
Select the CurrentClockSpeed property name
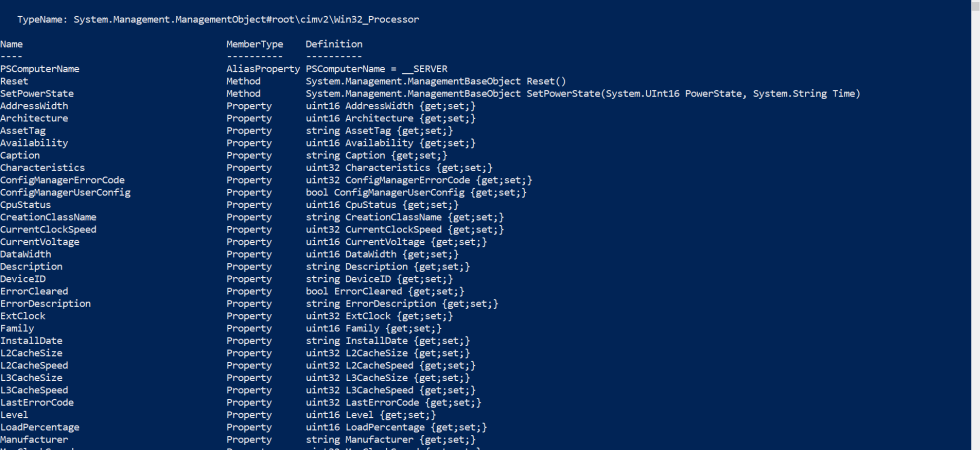[x=48, y=229]
